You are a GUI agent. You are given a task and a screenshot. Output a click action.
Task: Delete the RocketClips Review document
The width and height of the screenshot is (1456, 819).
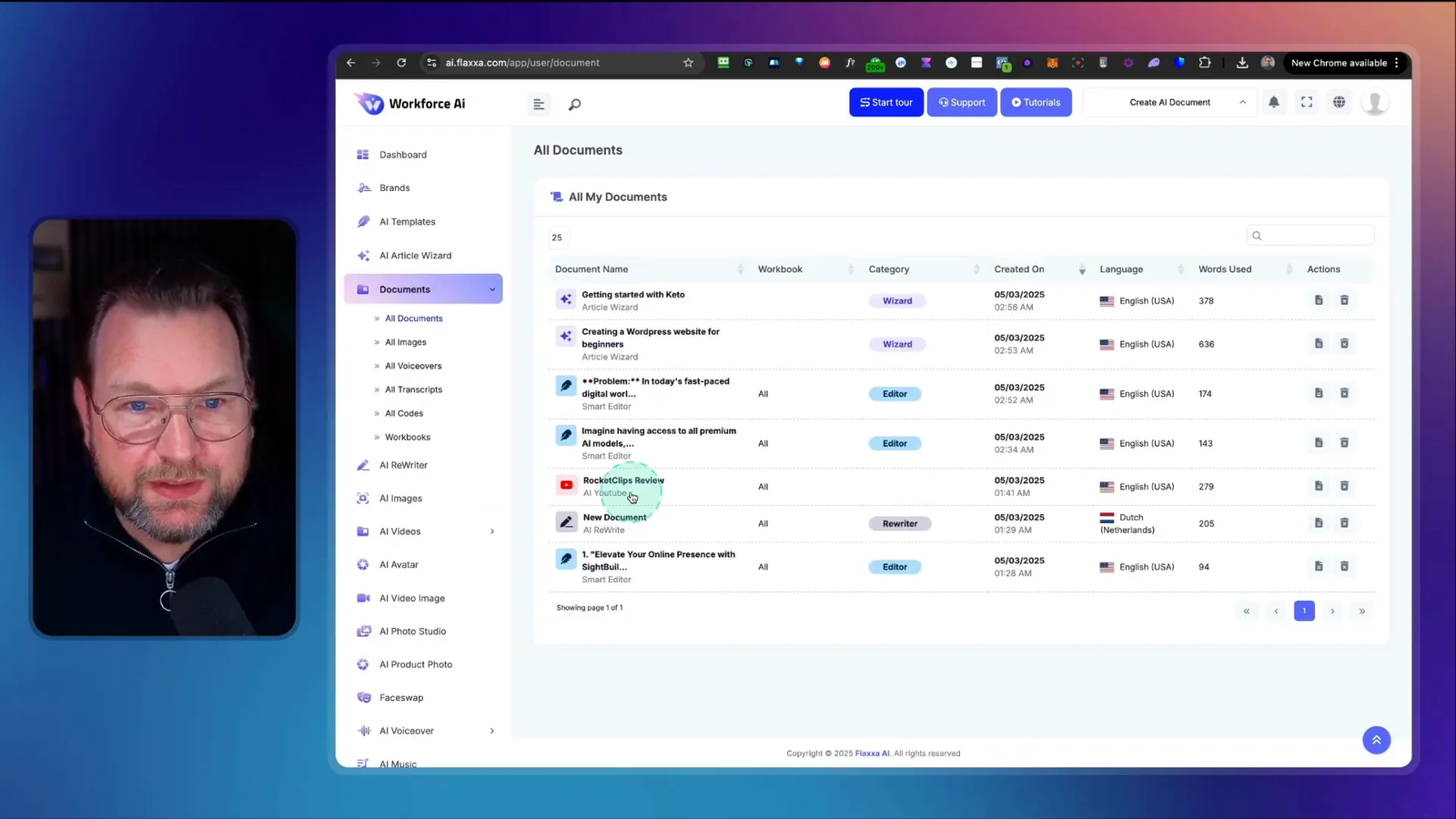pos(1344,486)
